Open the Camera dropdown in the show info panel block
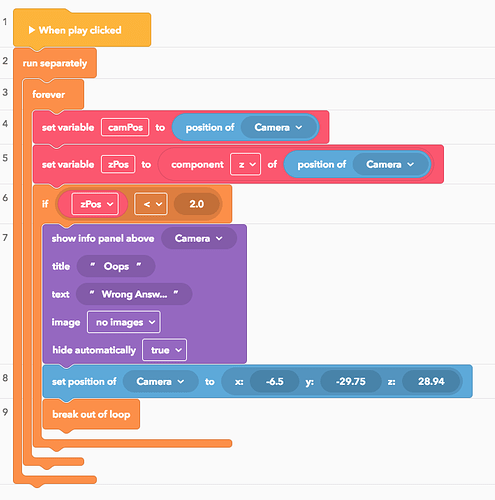This screenshot has width=495, height=500. point(199,238)
